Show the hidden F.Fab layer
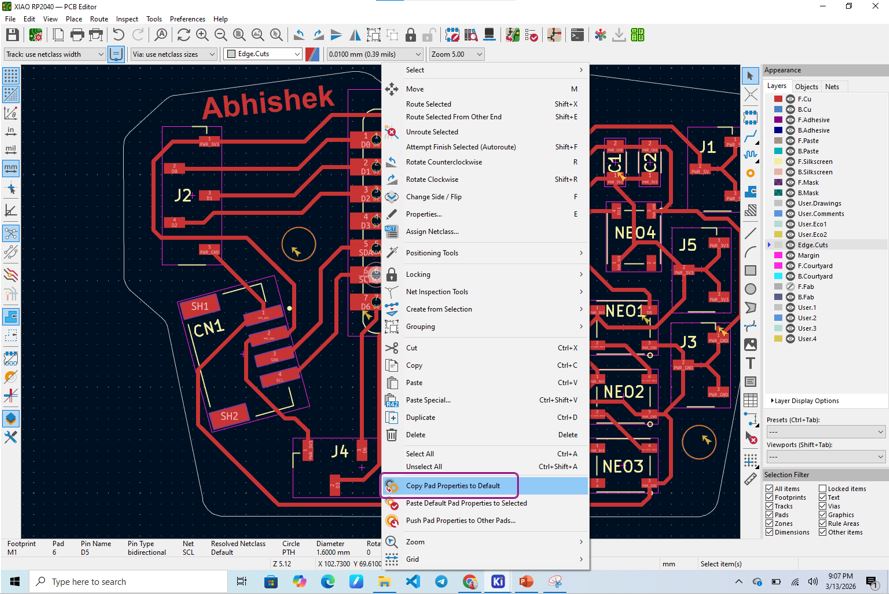 pyautogui.click(x=790, y=287)
